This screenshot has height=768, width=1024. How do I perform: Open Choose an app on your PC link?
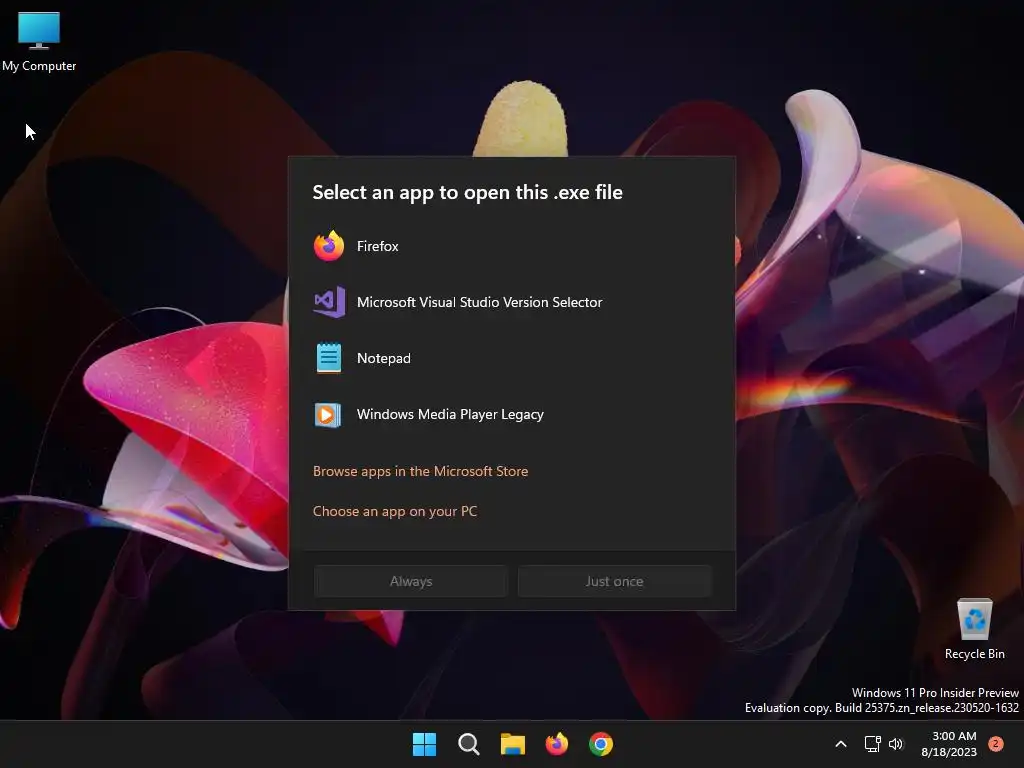click(395, 511)
